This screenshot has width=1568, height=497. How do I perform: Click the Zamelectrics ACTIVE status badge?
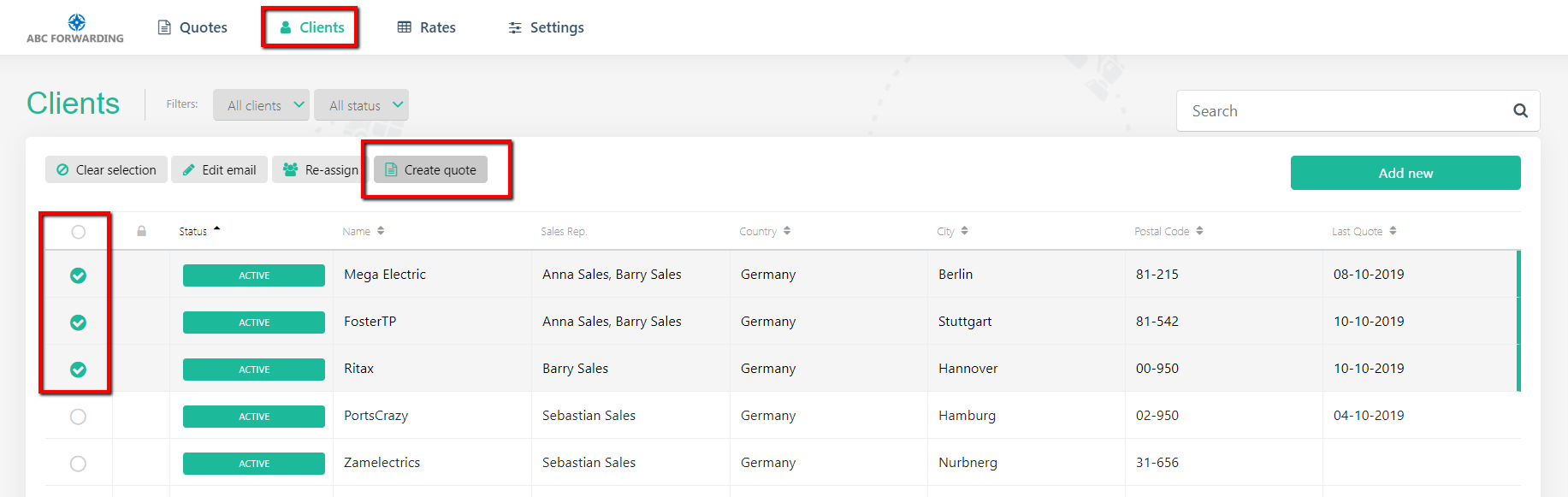coord(254,464)
